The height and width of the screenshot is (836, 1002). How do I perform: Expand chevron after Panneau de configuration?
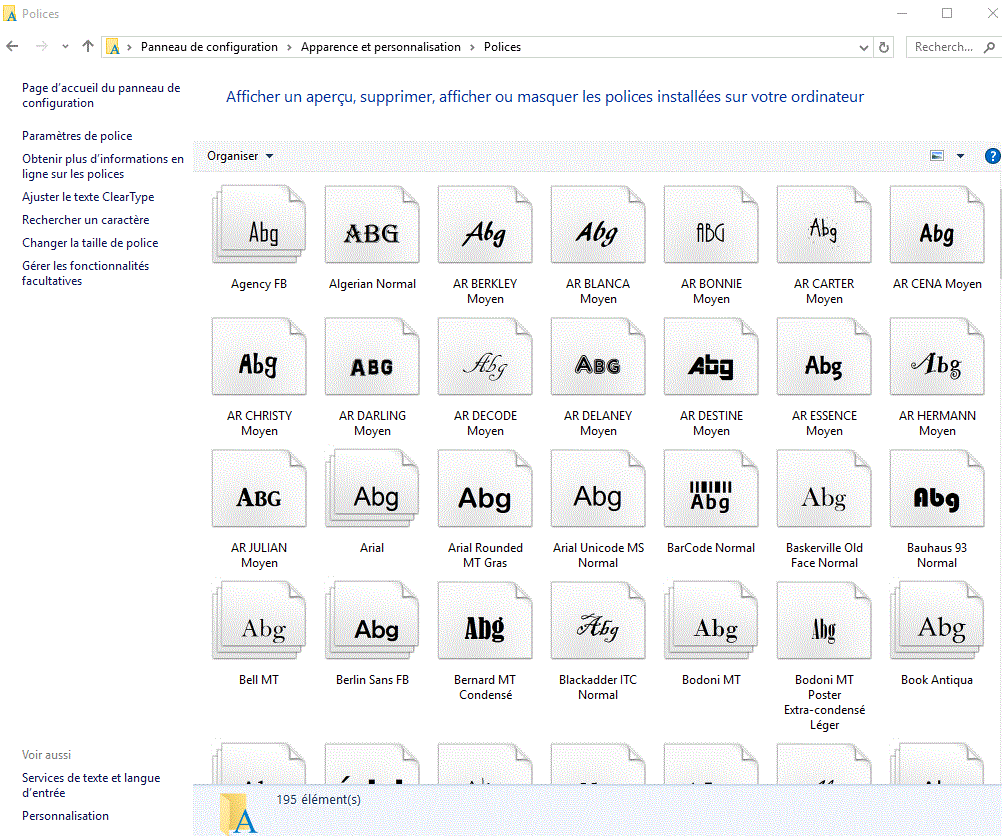[289, 47]
